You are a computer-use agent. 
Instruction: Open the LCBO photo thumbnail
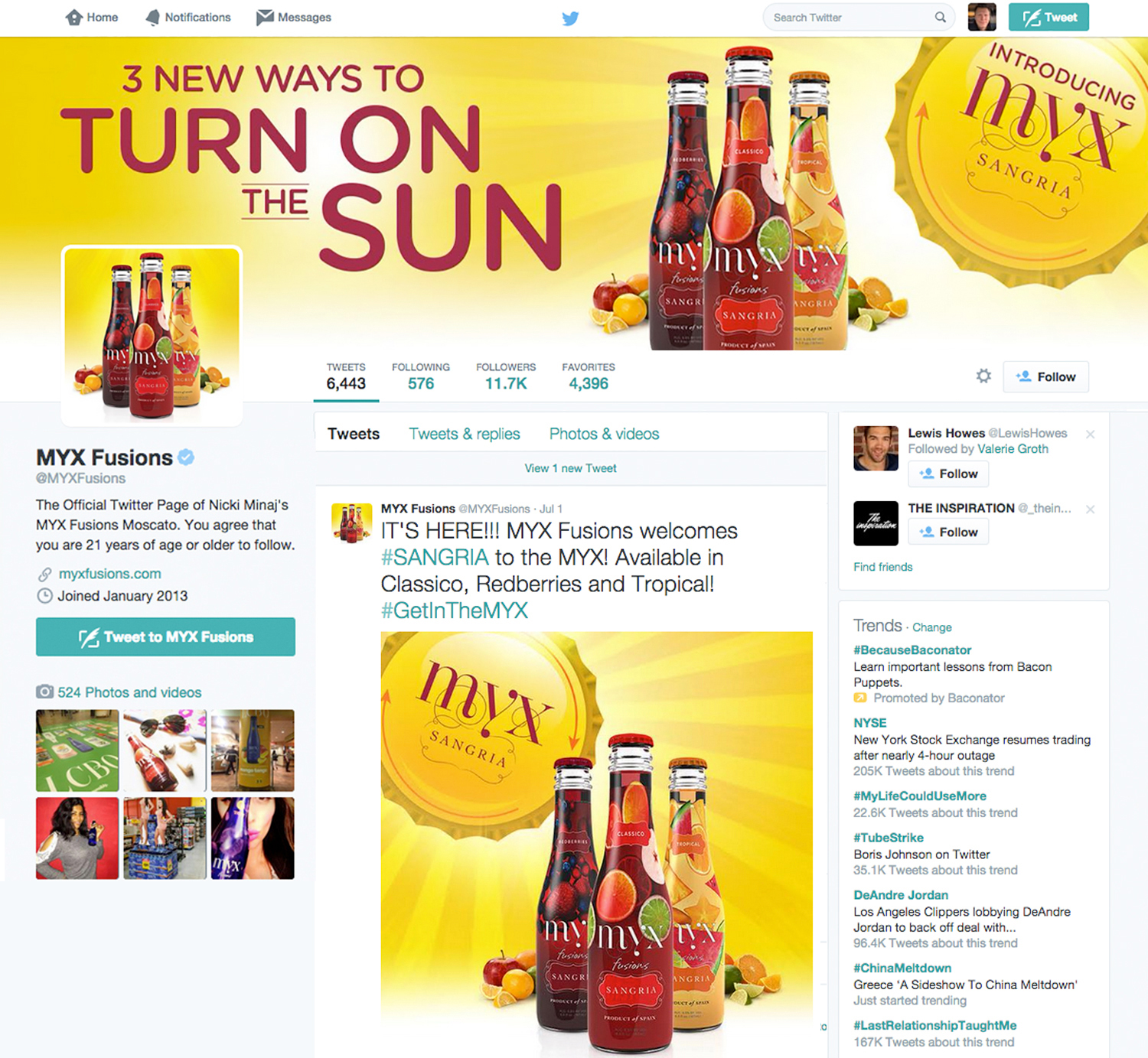77,750
